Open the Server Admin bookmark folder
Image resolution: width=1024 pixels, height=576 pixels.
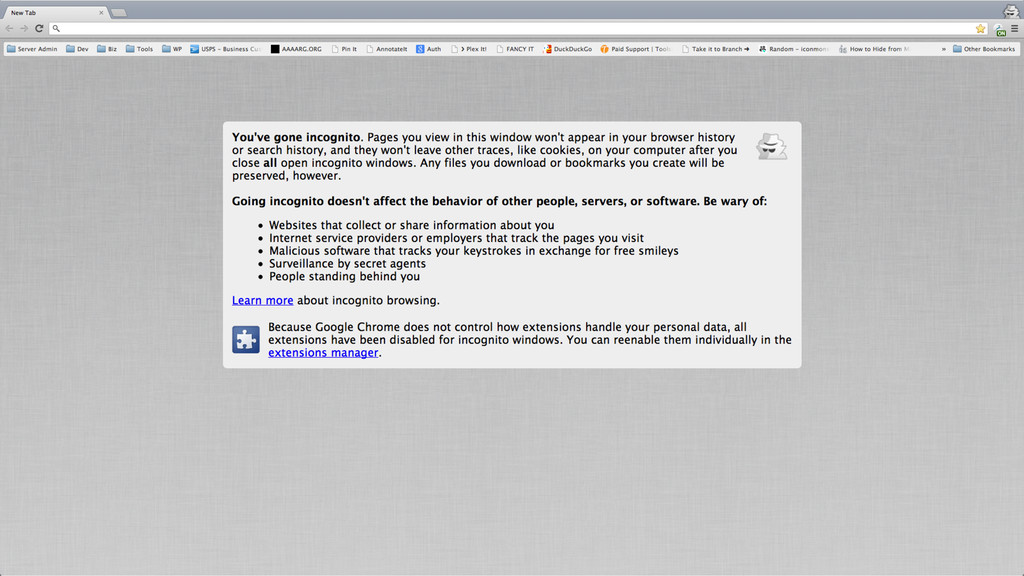pos(32,49)
